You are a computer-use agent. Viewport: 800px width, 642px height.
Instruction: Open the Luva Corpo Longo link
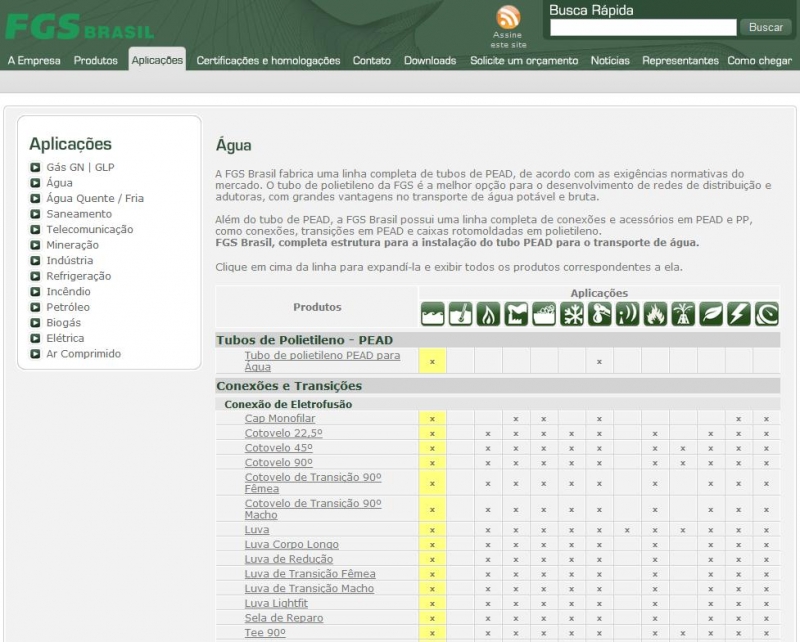(292, 545)
